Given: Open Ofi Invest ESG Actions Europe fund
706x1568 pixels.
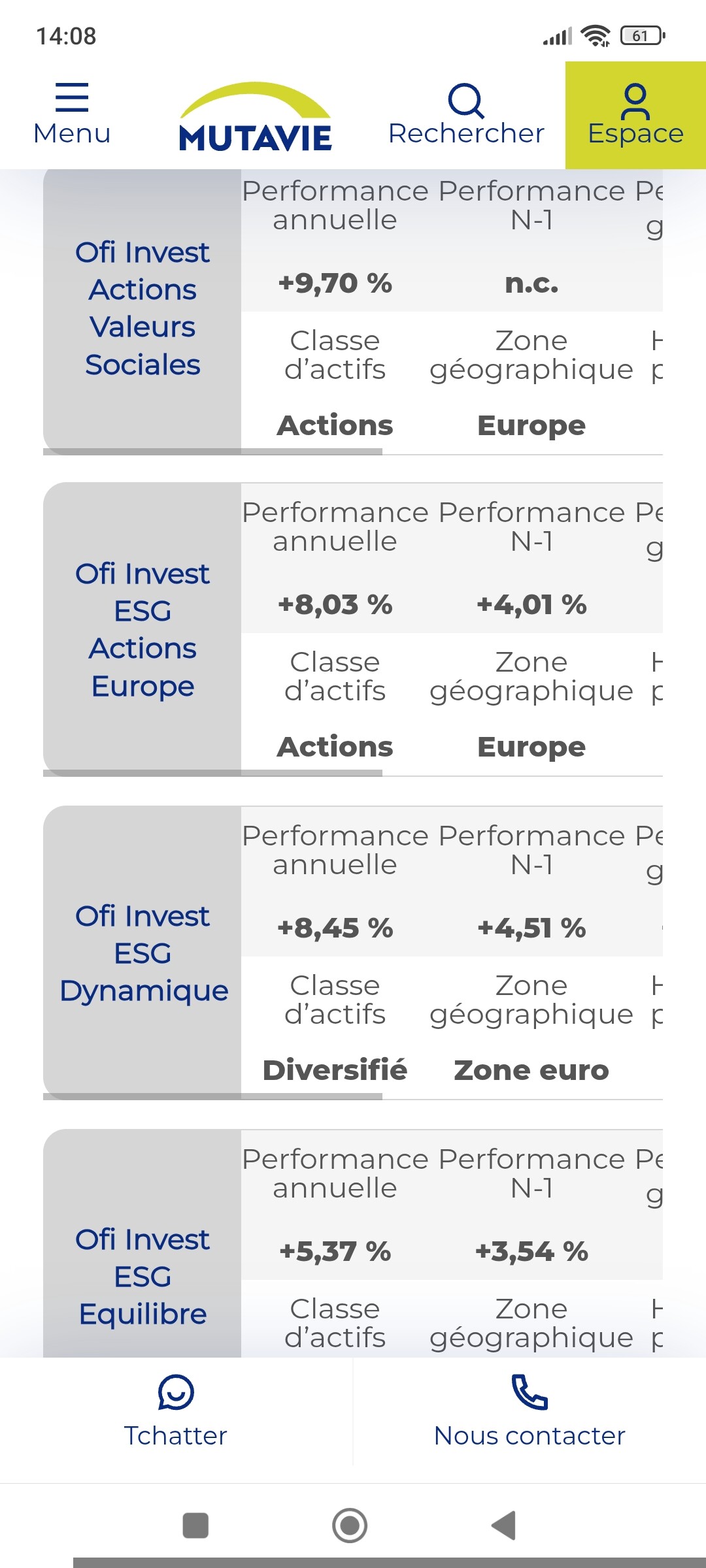Looking at the screenshot, I should coord(143,630).
